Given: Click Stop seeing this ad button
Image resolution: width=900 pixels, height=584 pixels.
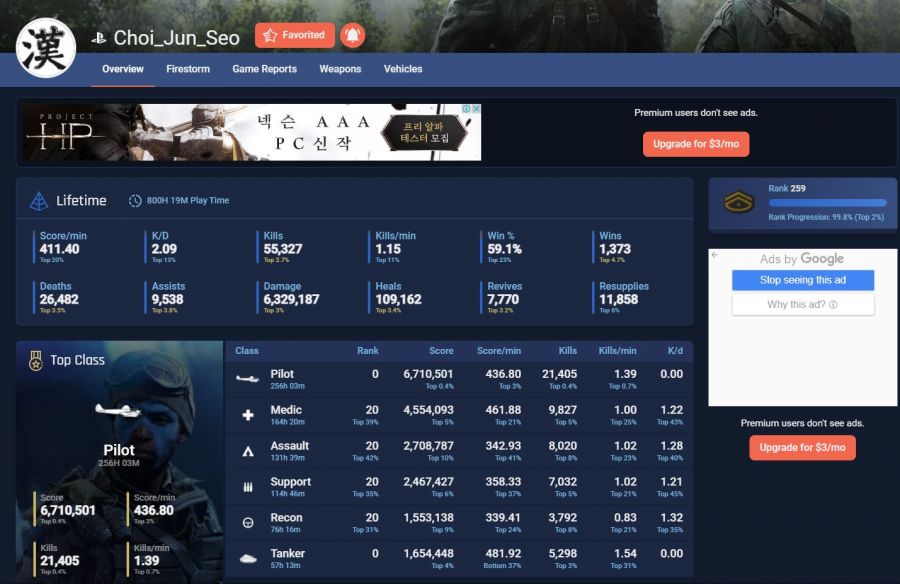Looking at the screenshot, I should point(802,280).
